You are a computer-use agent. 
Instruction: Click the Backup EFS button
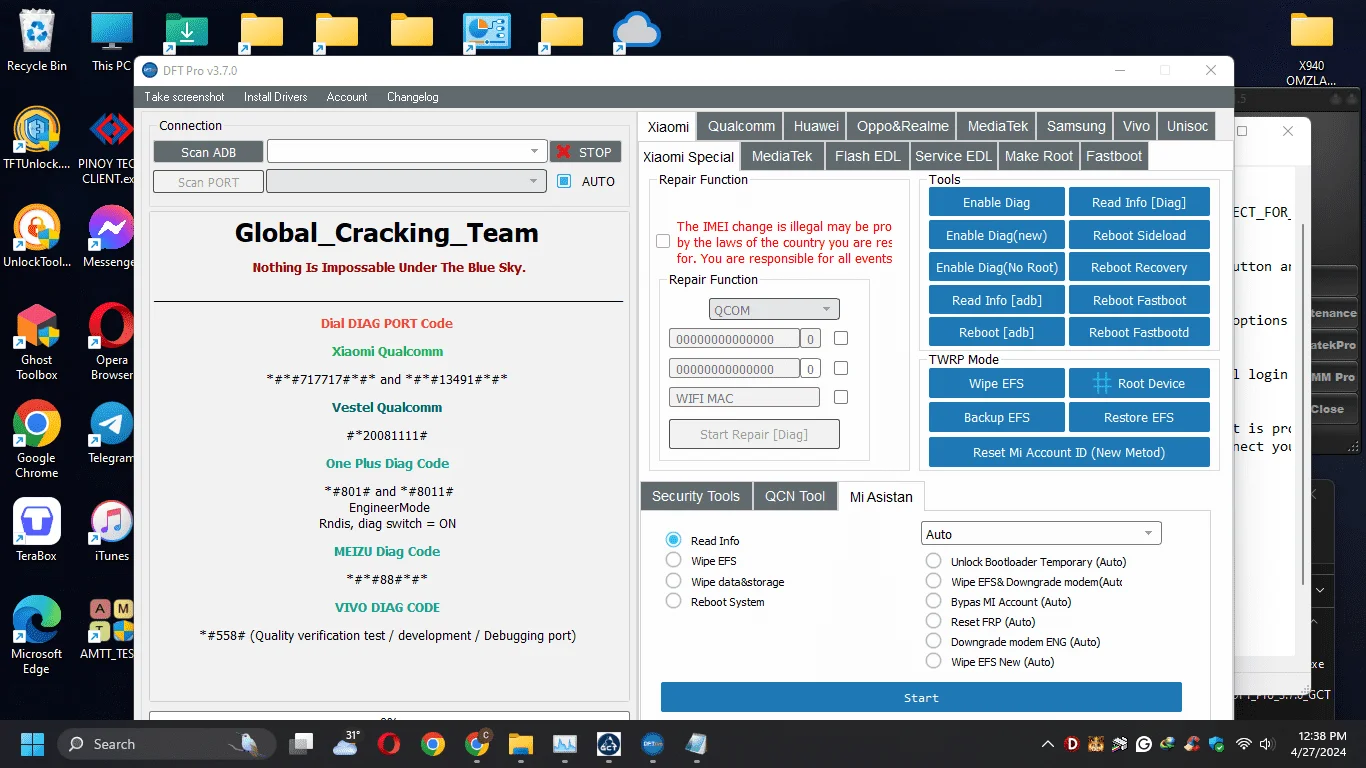pos(996,417)
